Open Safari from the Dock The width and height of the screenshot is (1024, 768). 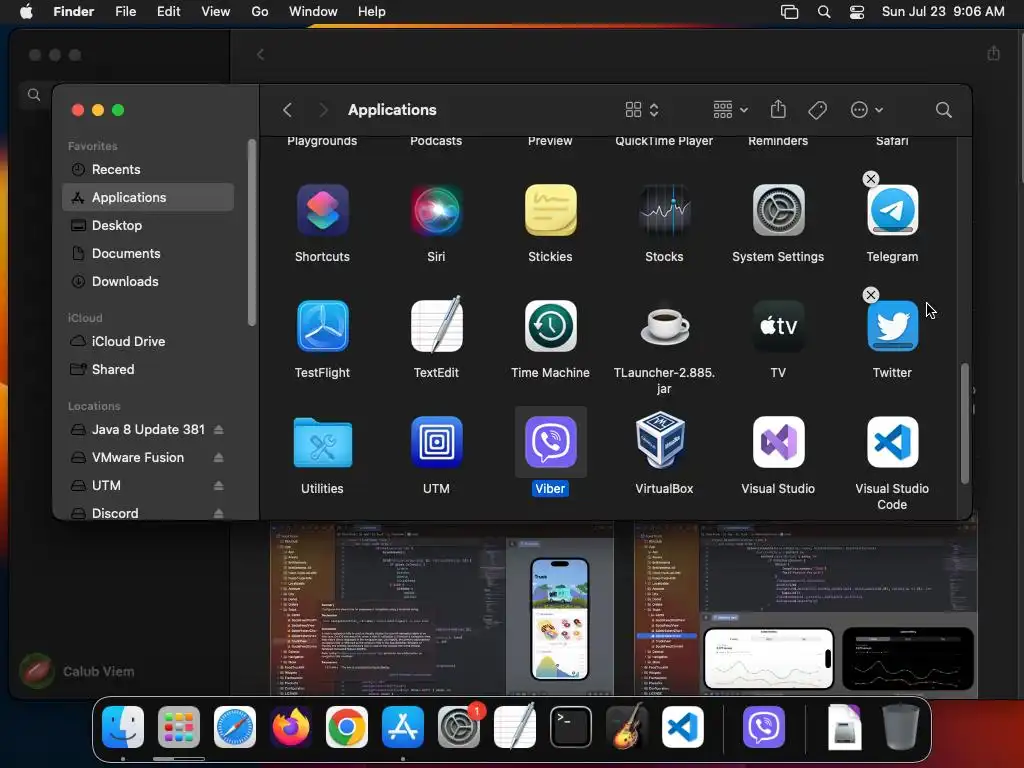click(x=235, y=726)
